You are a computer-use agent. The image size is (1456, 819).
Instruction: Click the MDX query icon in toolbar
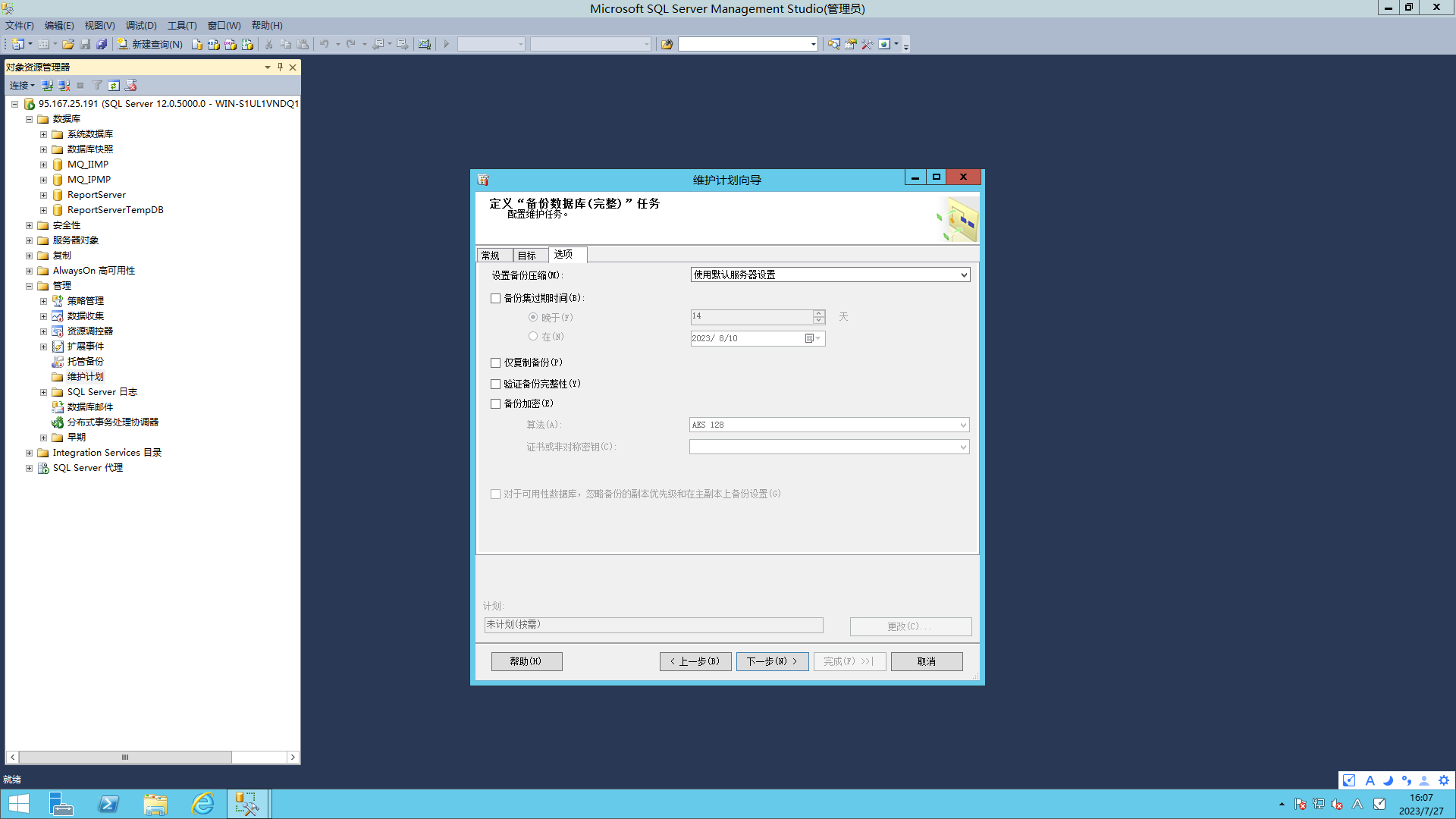pos(214,45)
